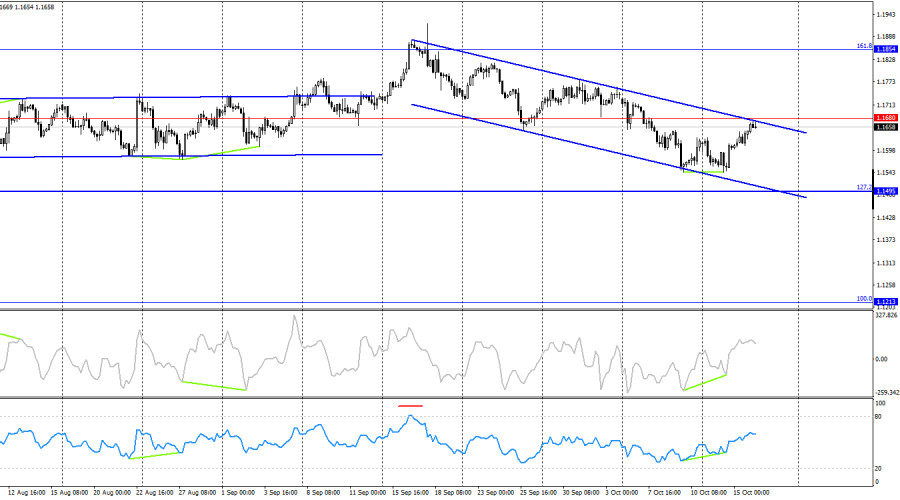
Task: Click the 161.8 Fibonacci level label
Action: pos(864,45)
